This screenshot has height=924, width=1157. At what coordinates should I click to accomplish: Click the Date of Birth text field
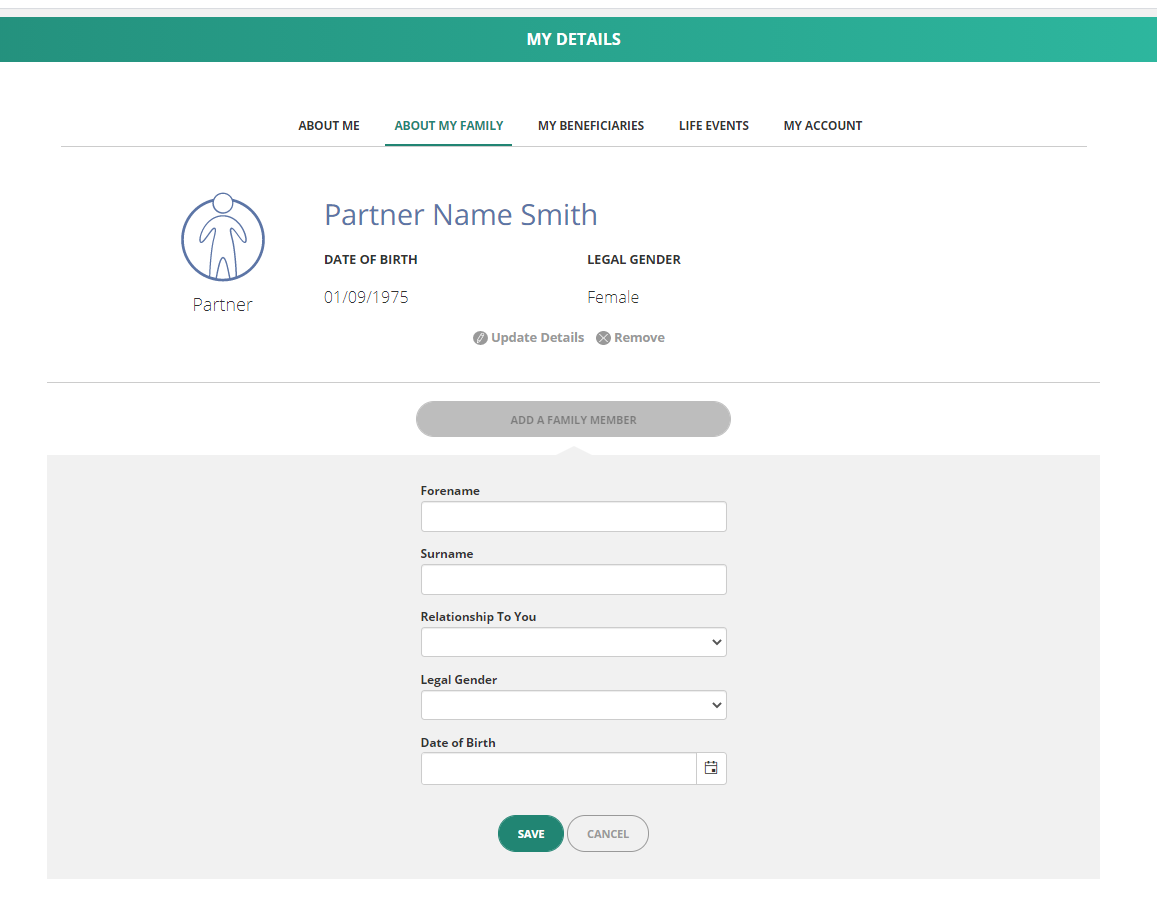pos(559,768)
